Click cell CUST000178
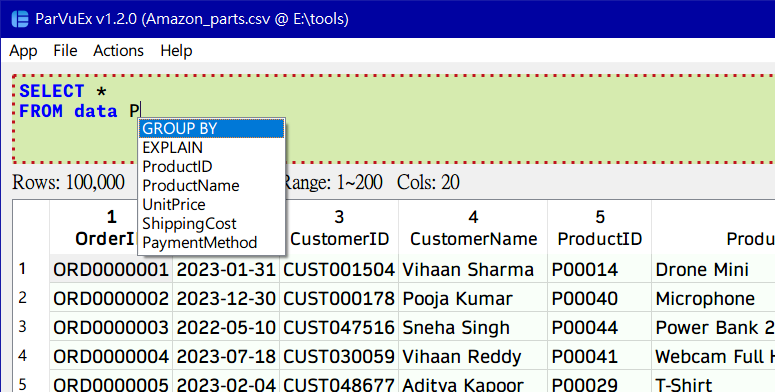The image size is (775, 392). point(339,299)
